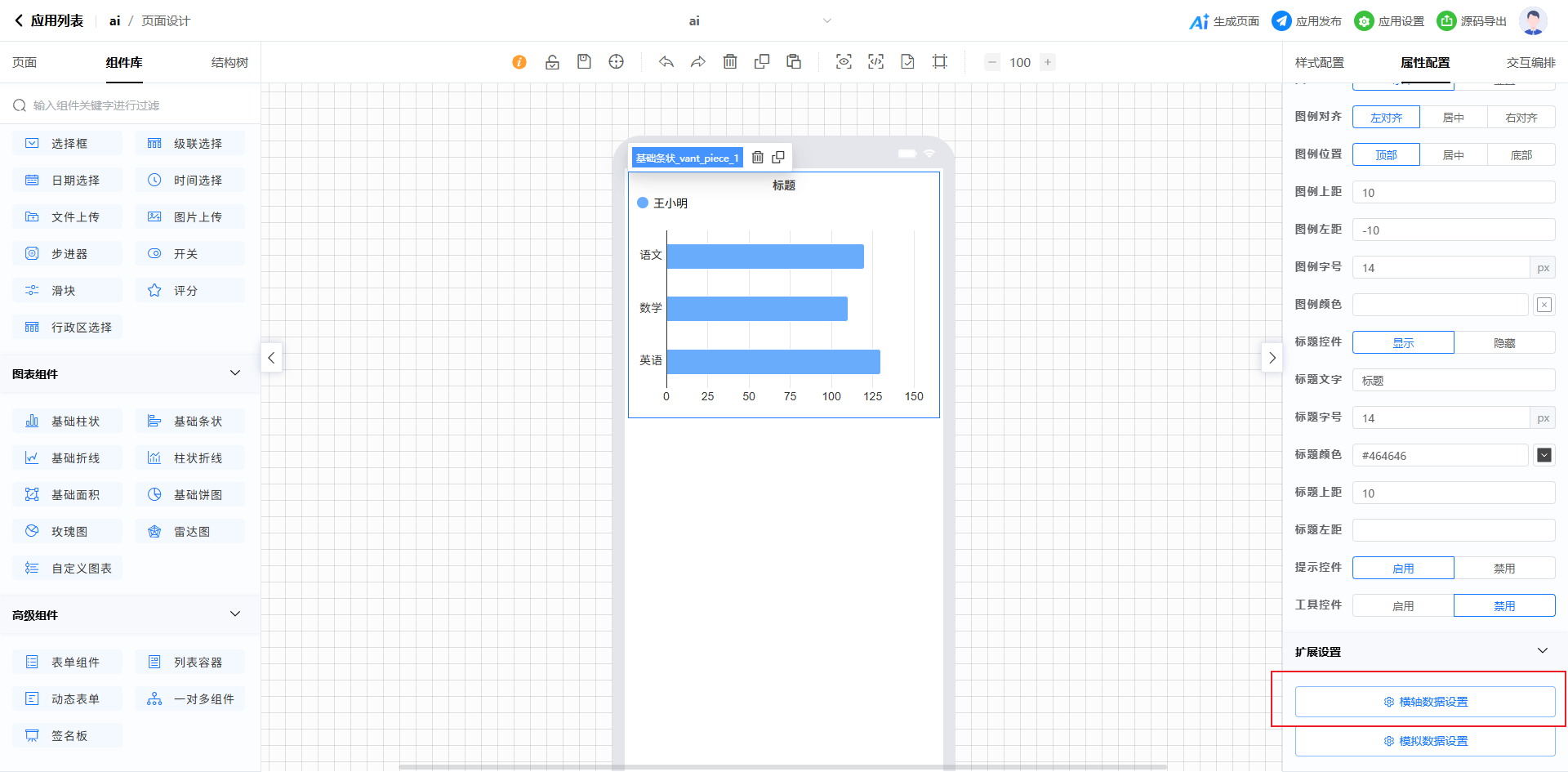Open the 结构树 tab

click(x=229, y=63)
